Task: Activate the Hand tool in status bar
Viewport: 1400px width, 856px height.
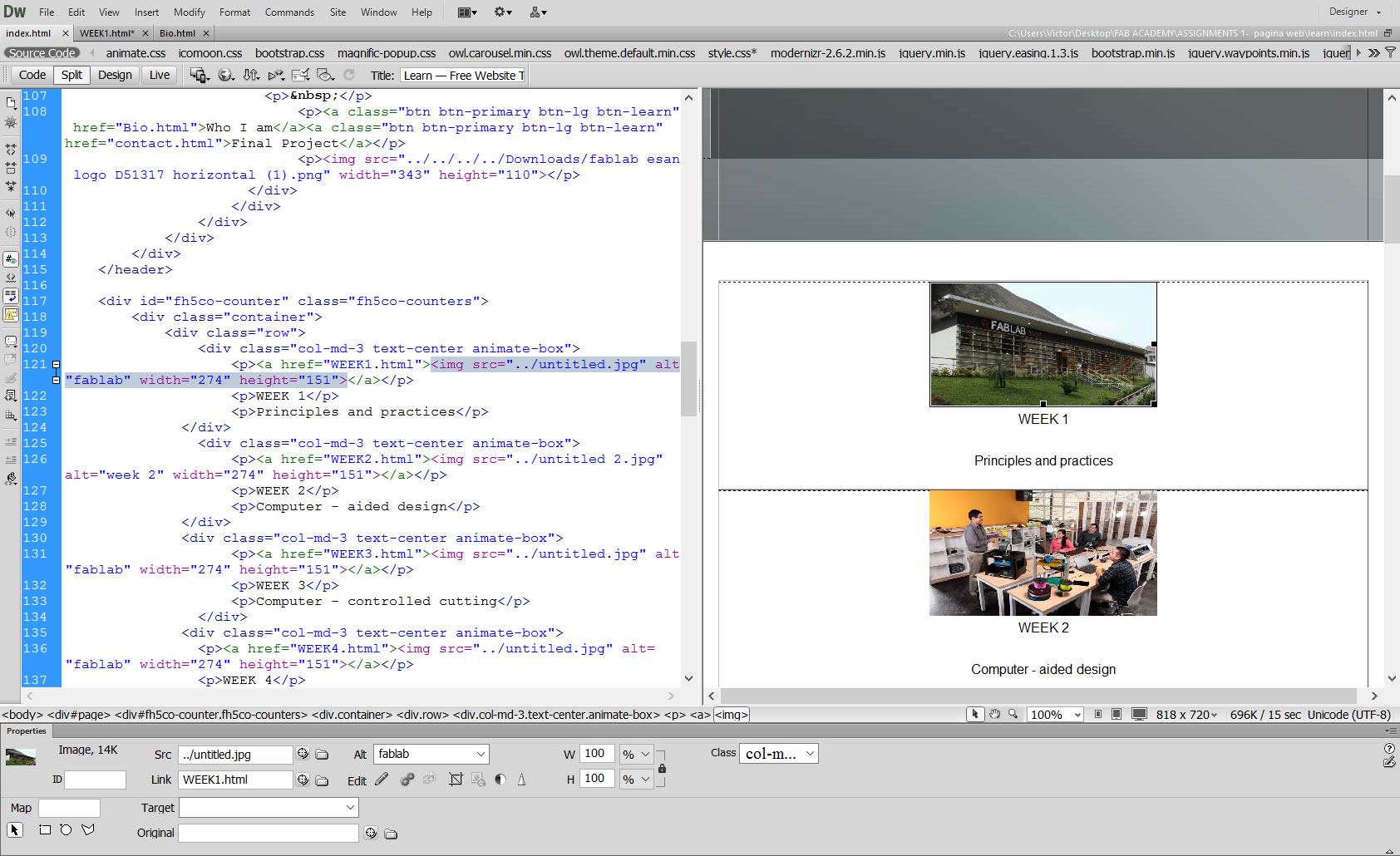Action: point(994,714)
